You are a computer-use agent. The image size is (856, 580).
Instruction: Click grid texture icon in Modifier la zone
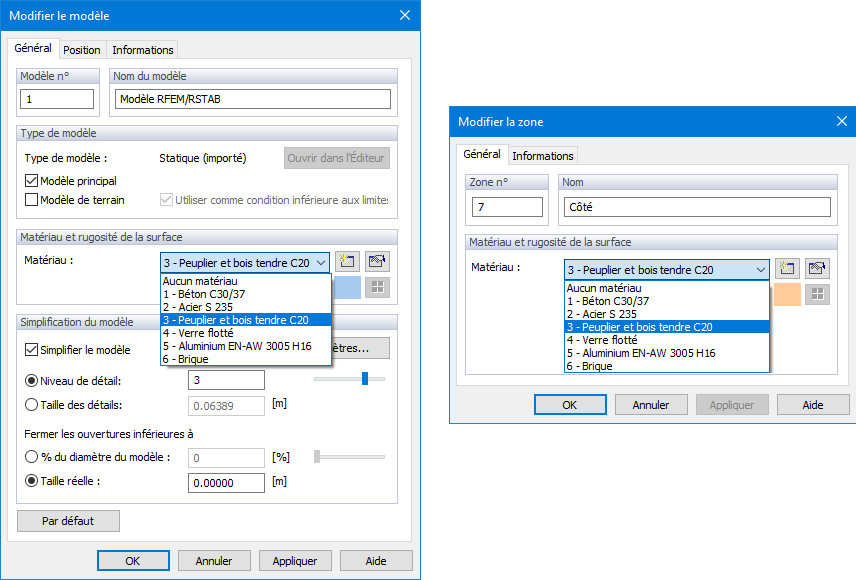pyautogui.click(x=817, y=294)
